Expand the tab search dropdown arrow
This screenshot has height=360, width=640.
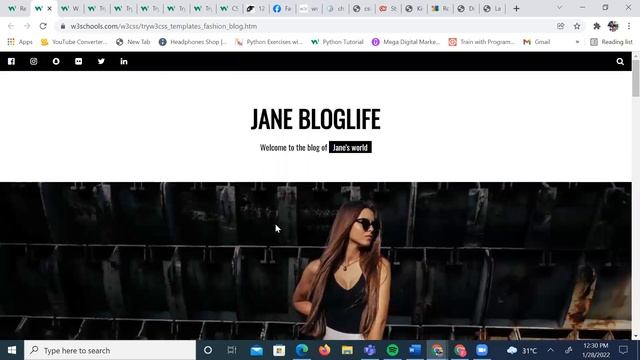click(x=559, y=8)
